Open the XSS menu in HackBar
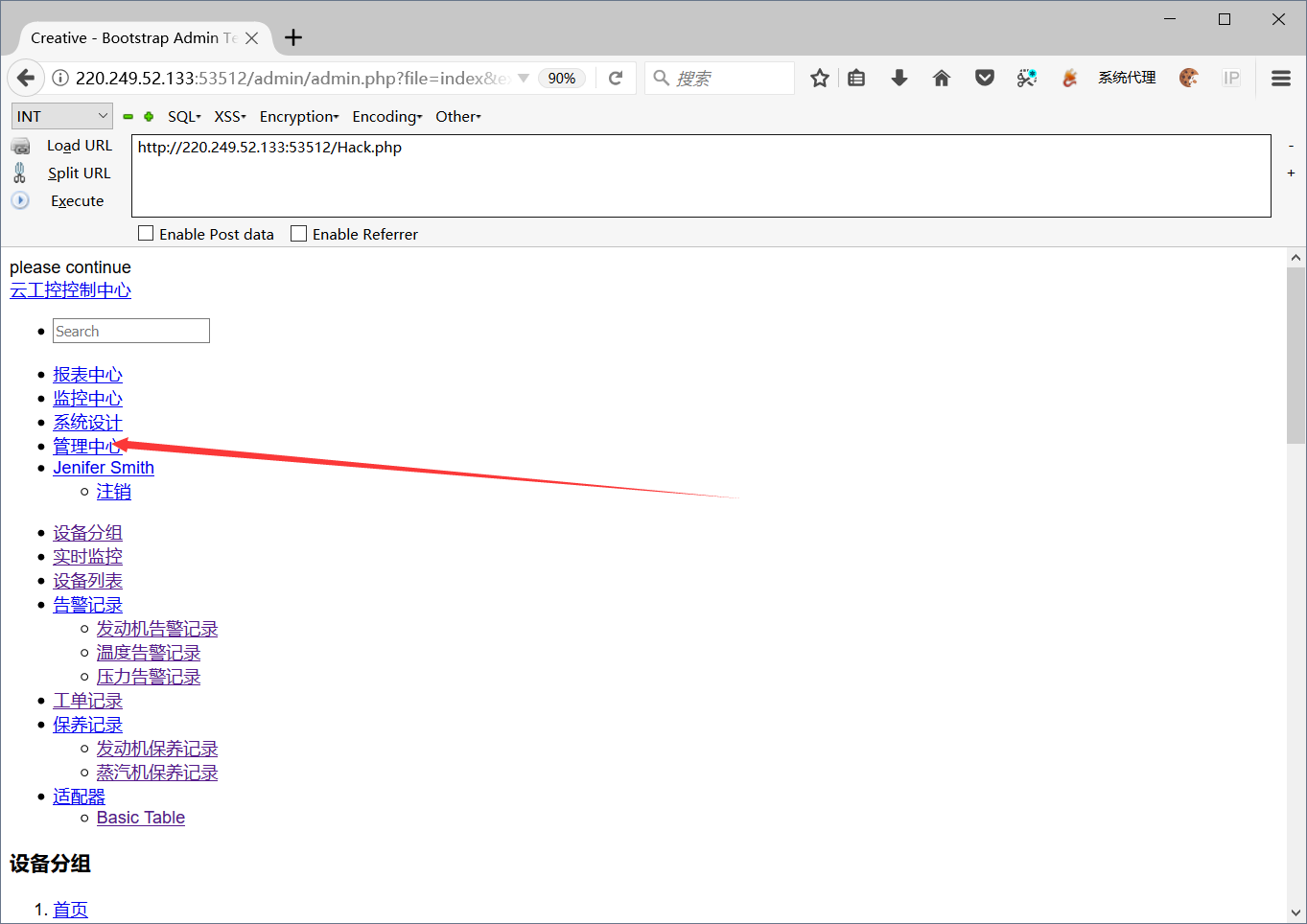1307x924 pixels. [x=229, y=116]
